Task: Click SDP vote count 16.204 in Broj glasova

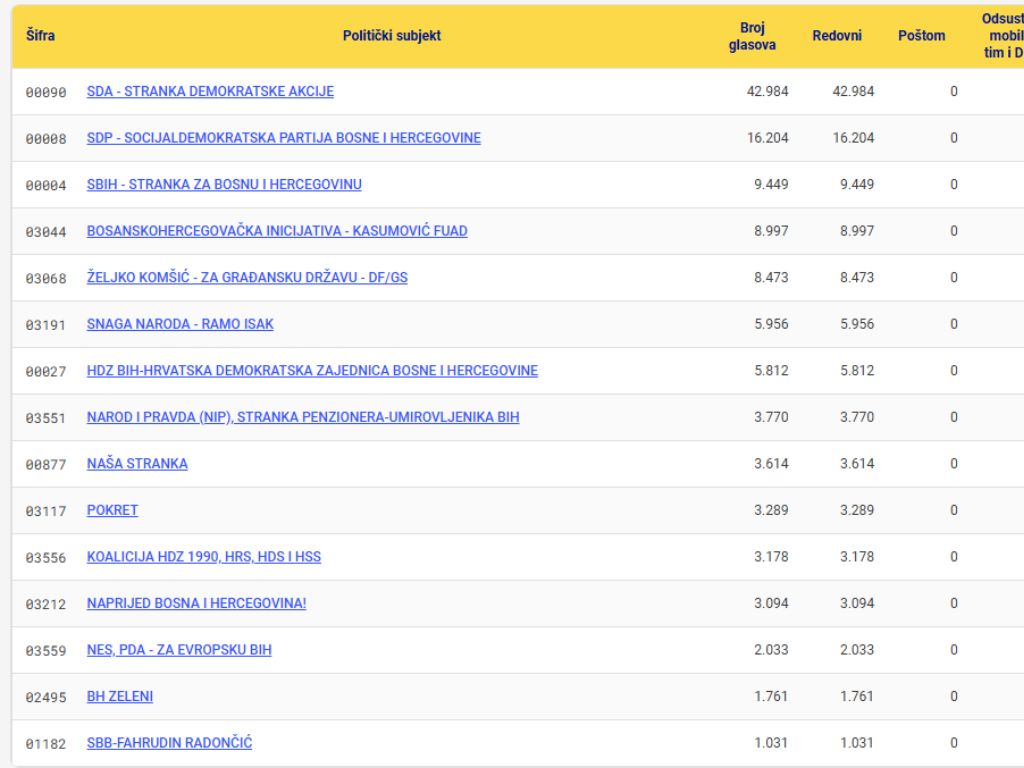Action: coord(767,138)
